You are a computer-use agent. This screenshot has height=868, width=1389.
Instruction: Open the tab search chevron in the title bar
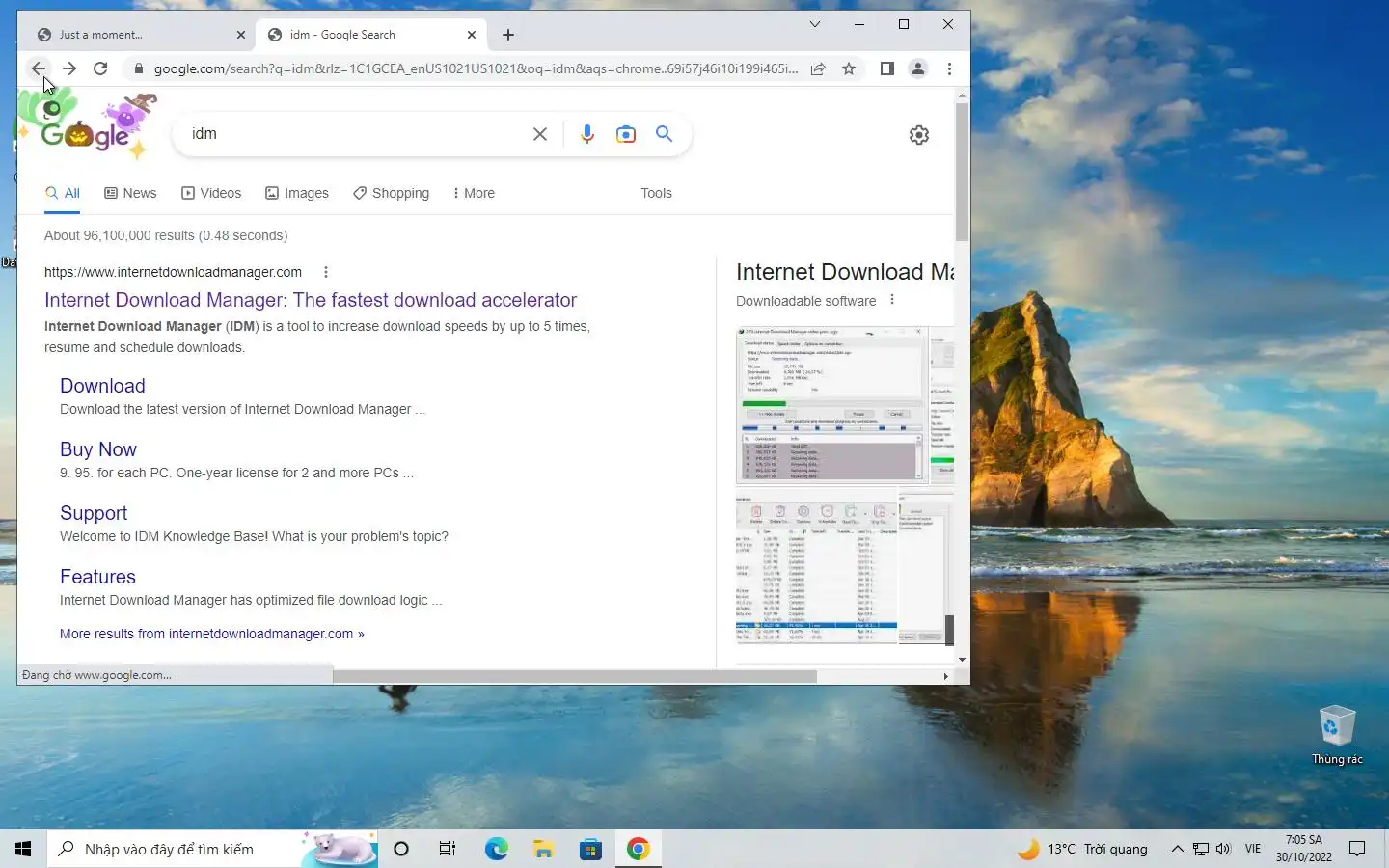815,24
